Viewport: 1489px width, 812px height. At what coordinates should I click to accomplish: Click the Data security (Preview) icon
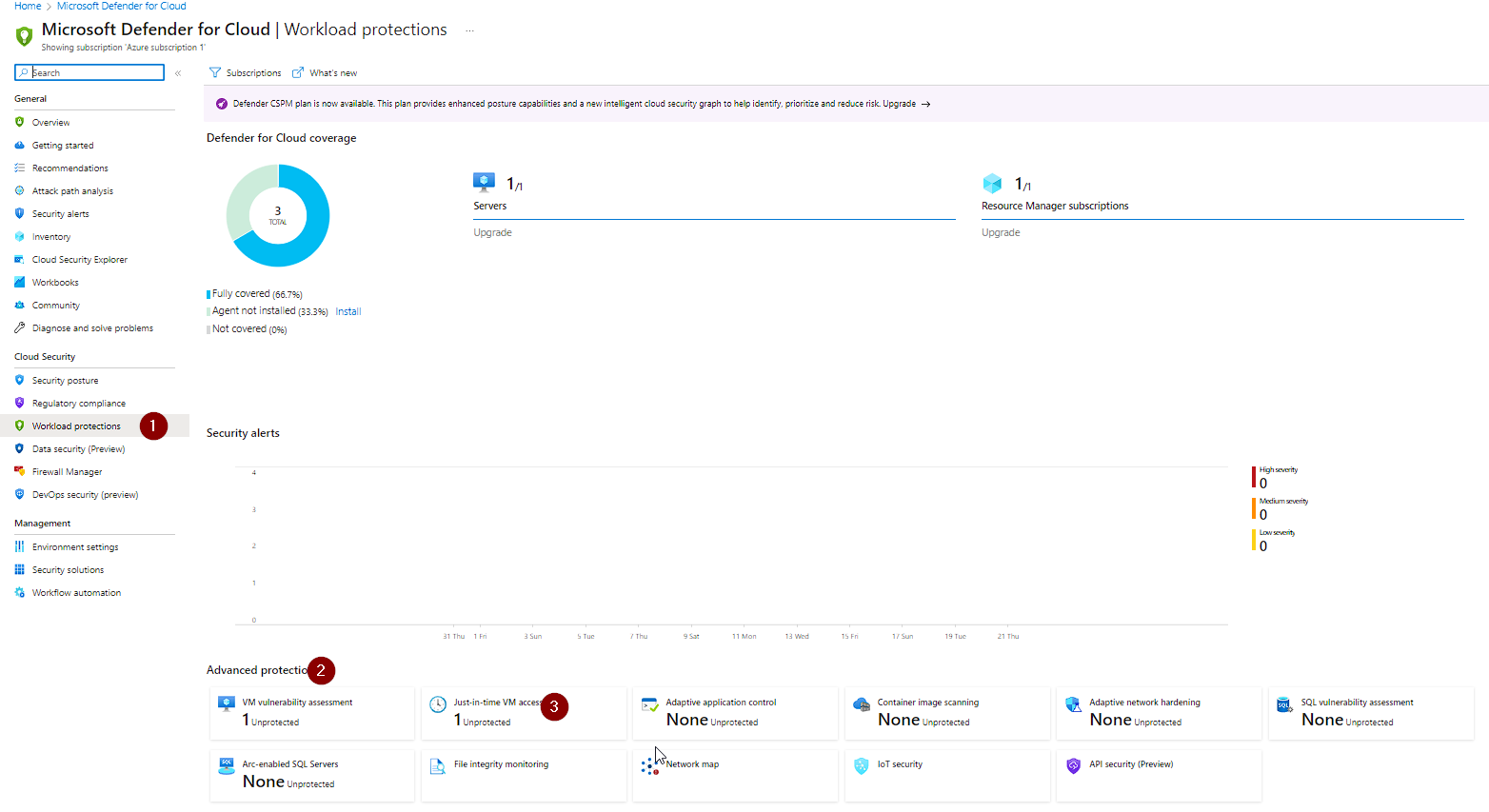(19, 448)
